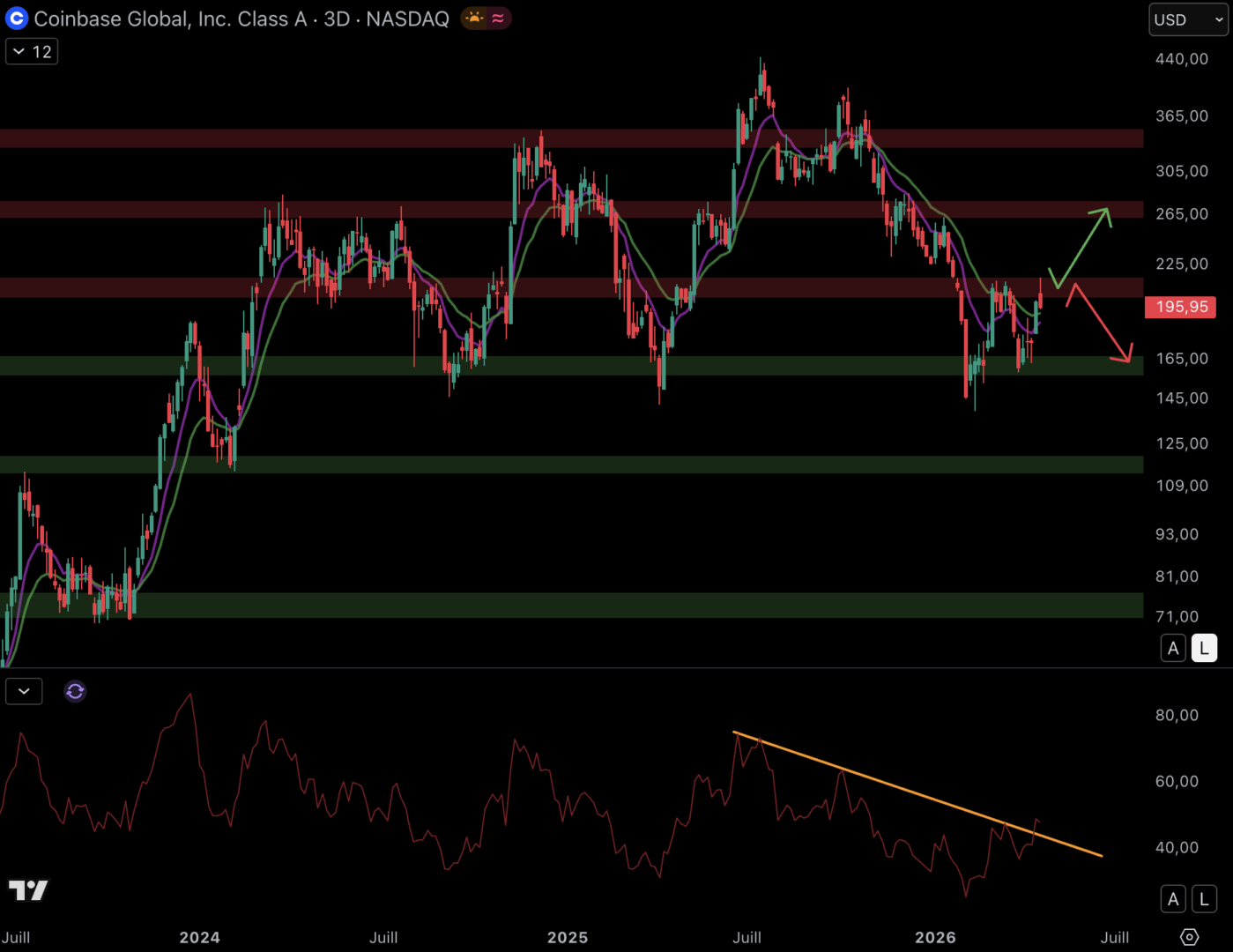Click the purple sync icon in the indicator pane
Viewport: 1233px width, 952px height.
[75, 692]
